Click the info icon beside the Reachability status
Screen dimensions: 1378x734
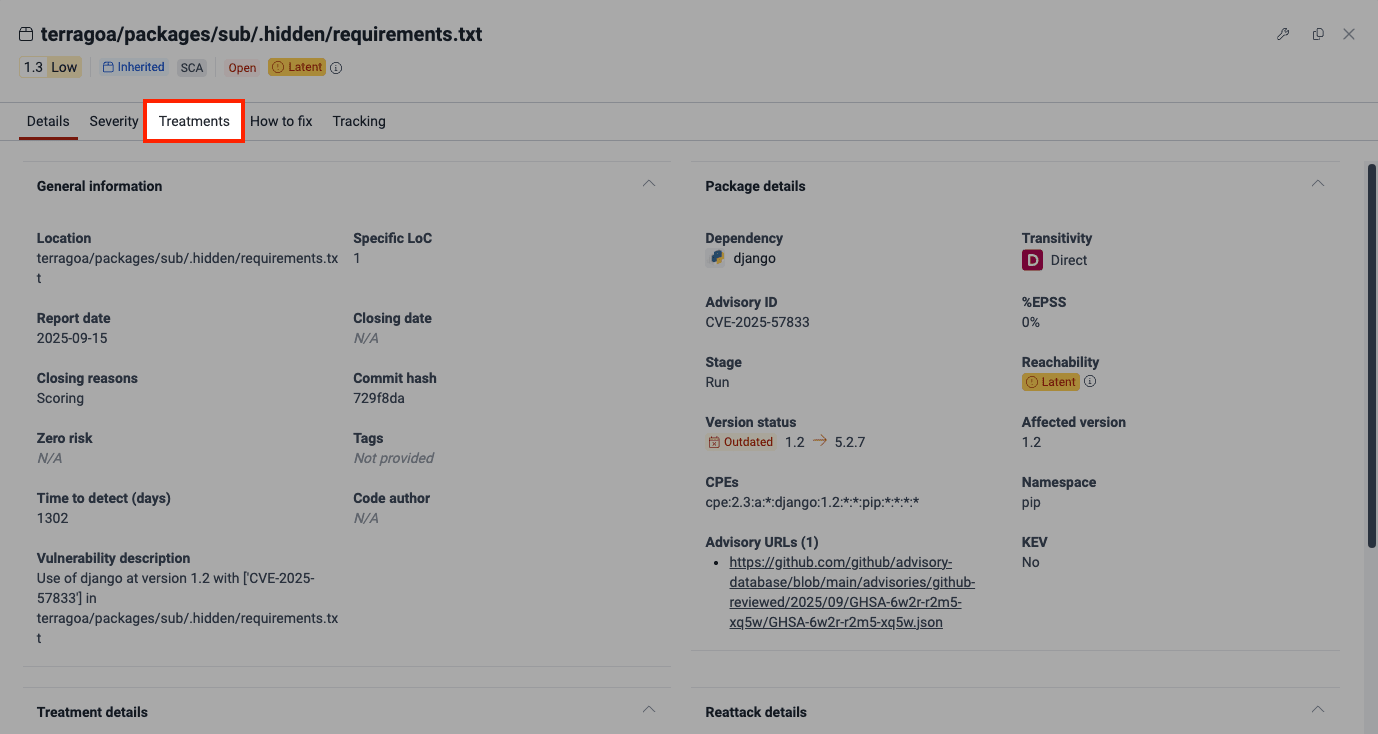[x=1090, y=381]
